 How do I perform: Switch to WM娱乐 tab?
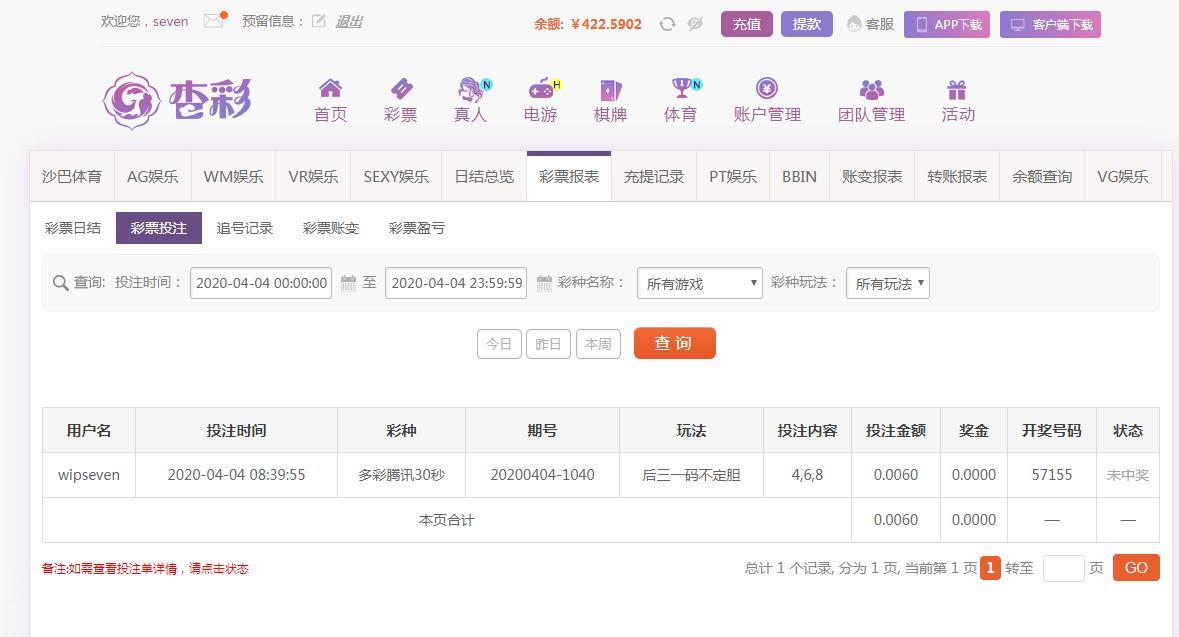point(233,177)
